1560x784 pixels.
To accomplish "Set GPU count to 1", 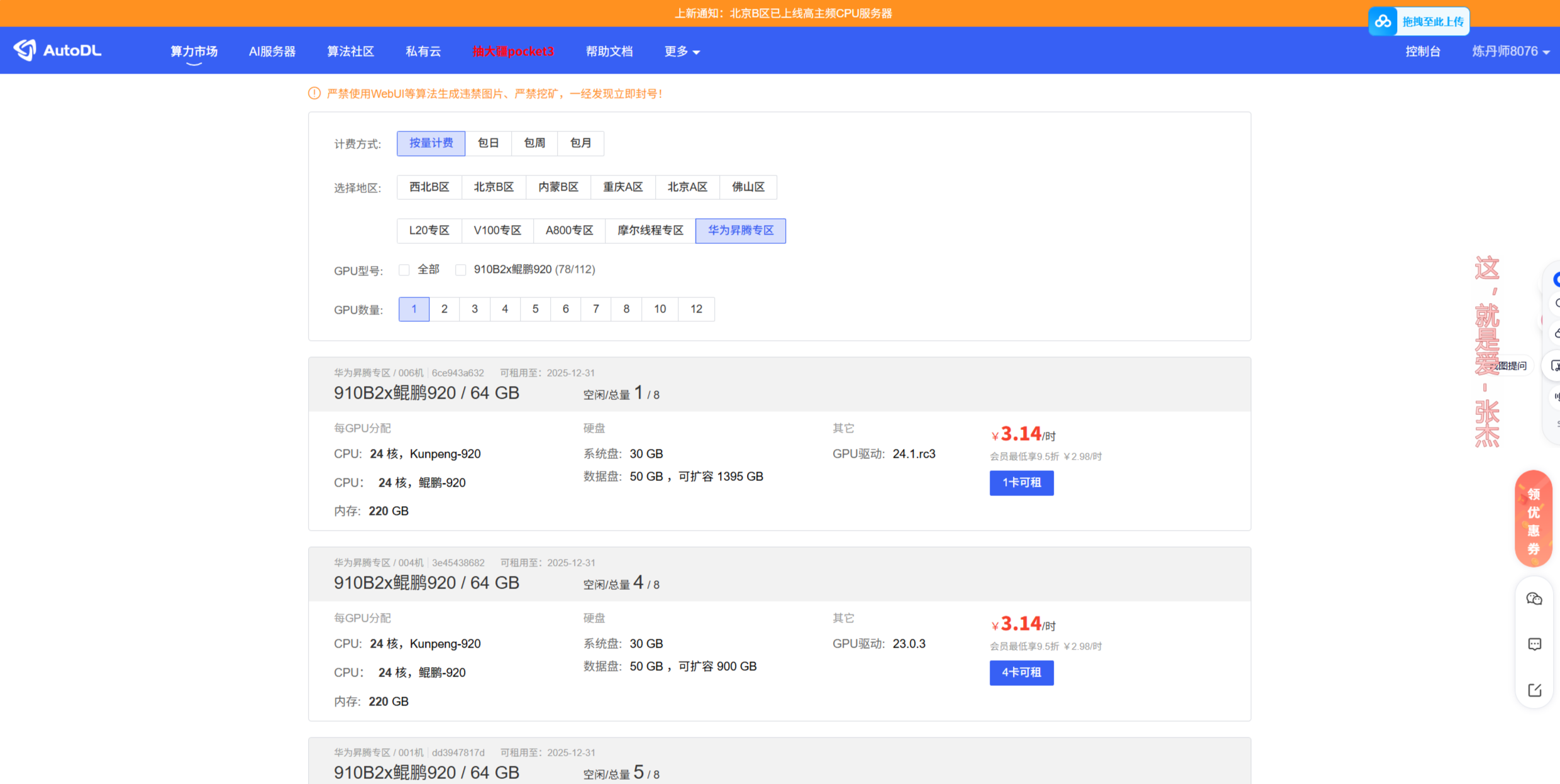I will coord(414,309).
